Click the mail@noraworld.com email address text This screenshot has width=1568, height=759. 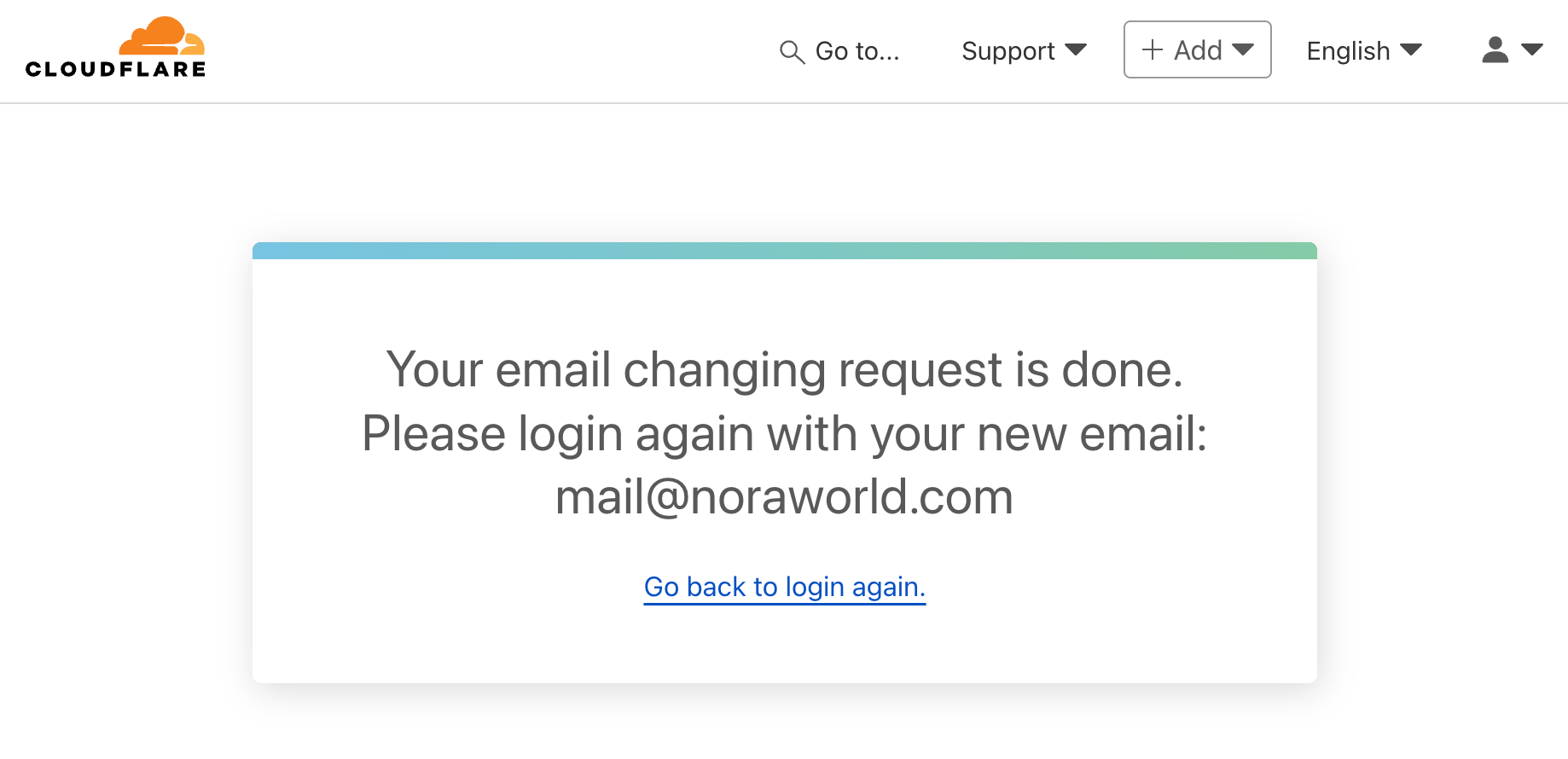click(784, 496)
